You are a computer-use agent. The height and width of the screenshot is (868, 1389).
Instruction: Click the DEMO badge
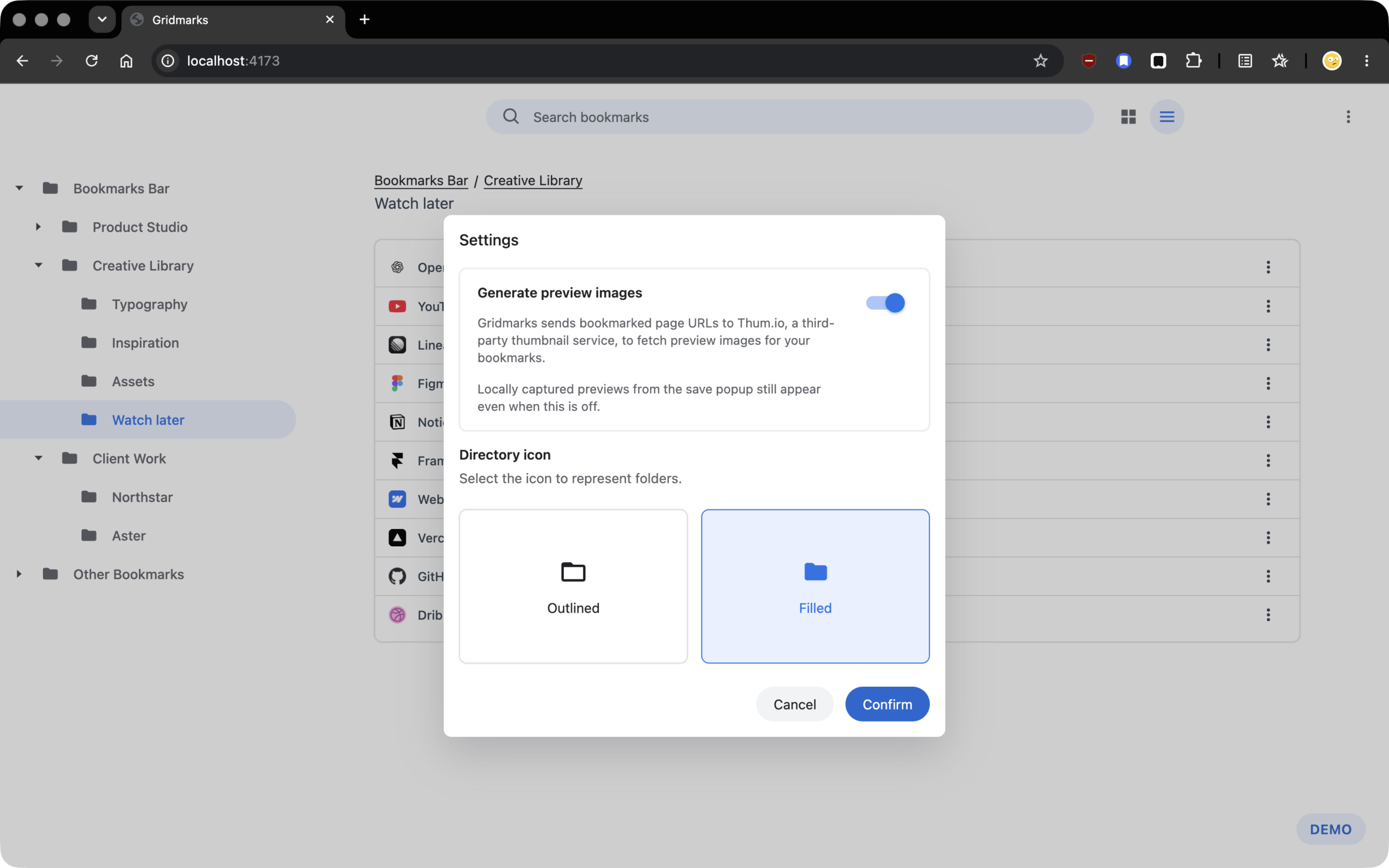click(x=1330, y=829)
